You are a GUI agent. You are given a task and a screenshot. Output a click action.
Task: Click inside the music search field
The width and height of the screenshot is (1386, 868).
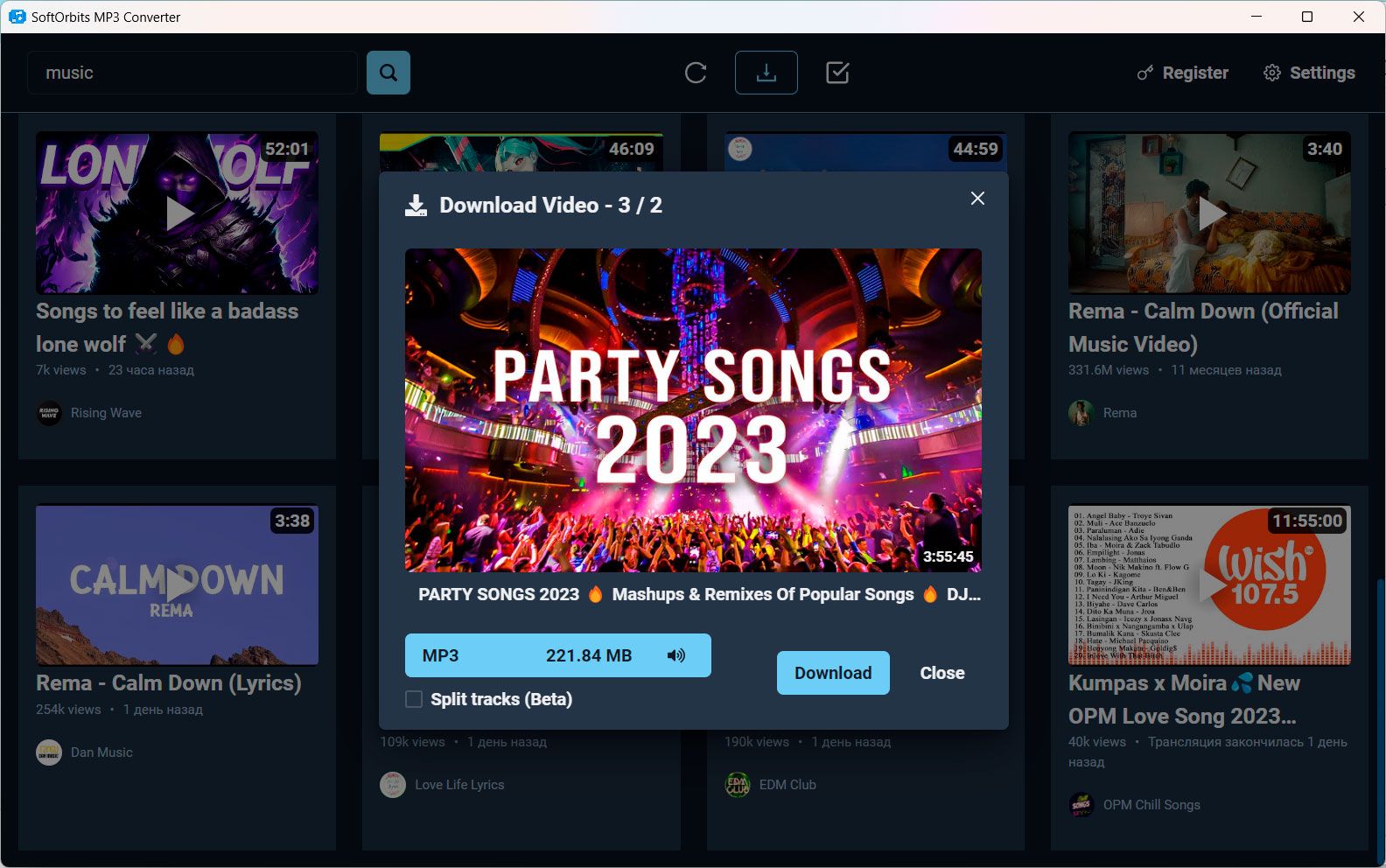coord(192,73)
